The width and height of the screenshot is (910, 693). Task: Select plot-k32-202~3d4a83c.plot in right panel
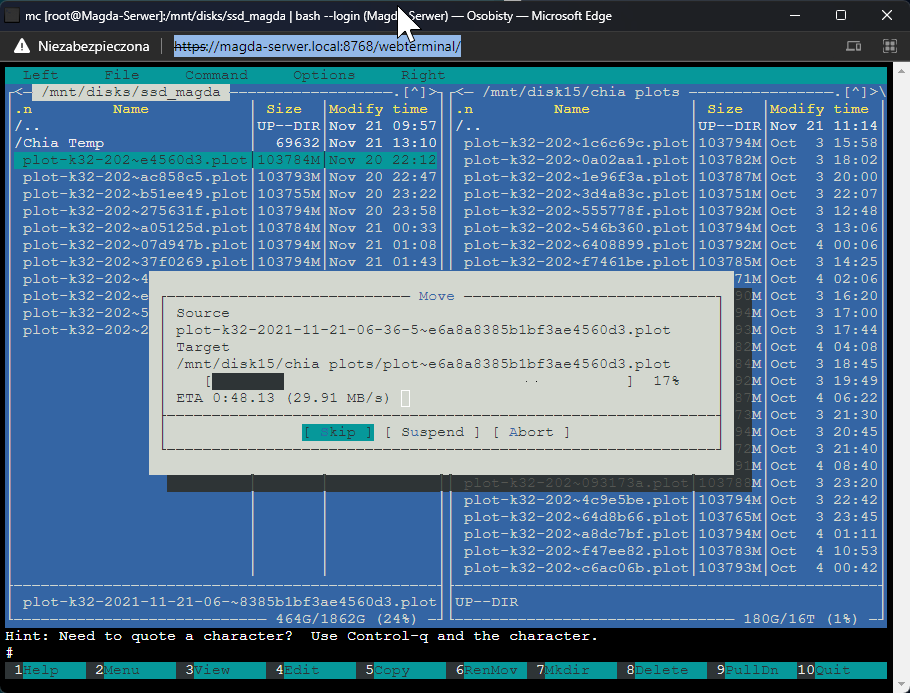[x=666, y=194]
